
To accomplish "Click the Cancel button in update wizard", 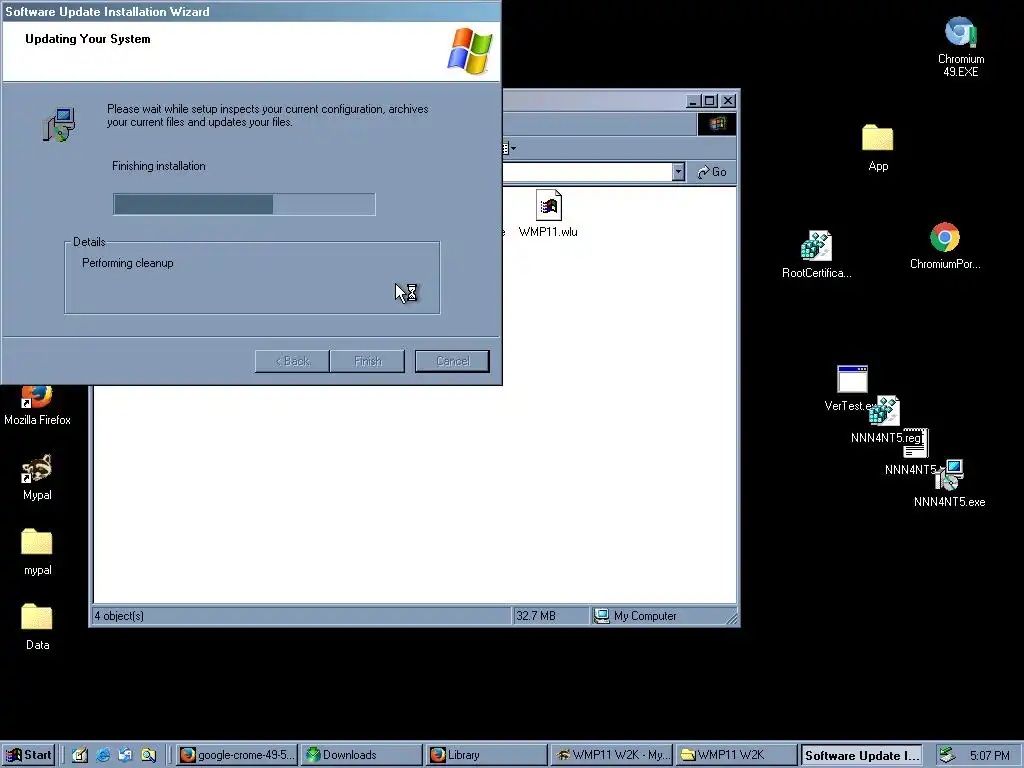I will pos(452,361).
